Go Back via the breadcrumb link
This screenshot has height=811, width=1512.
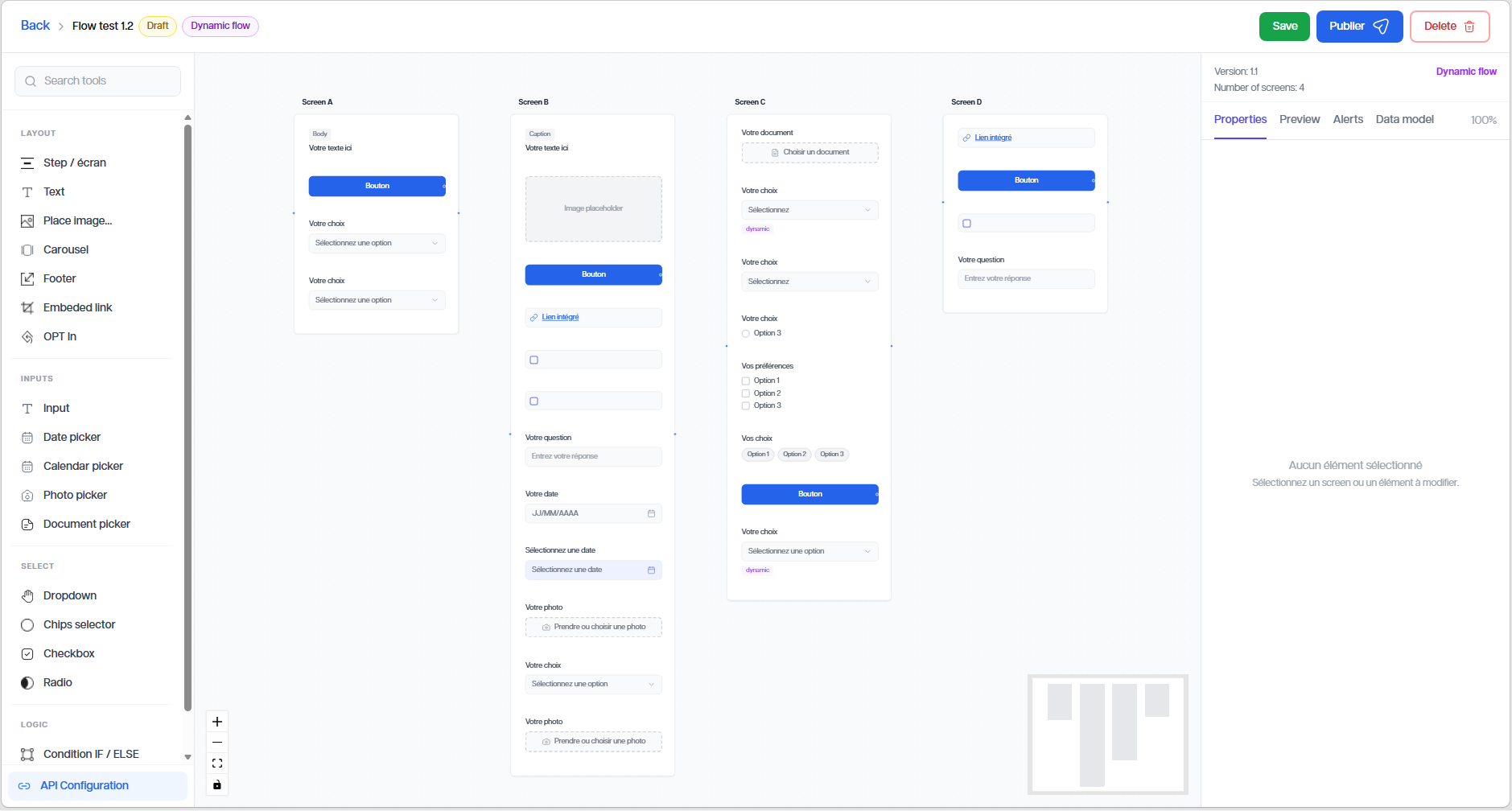click(35, 26)
